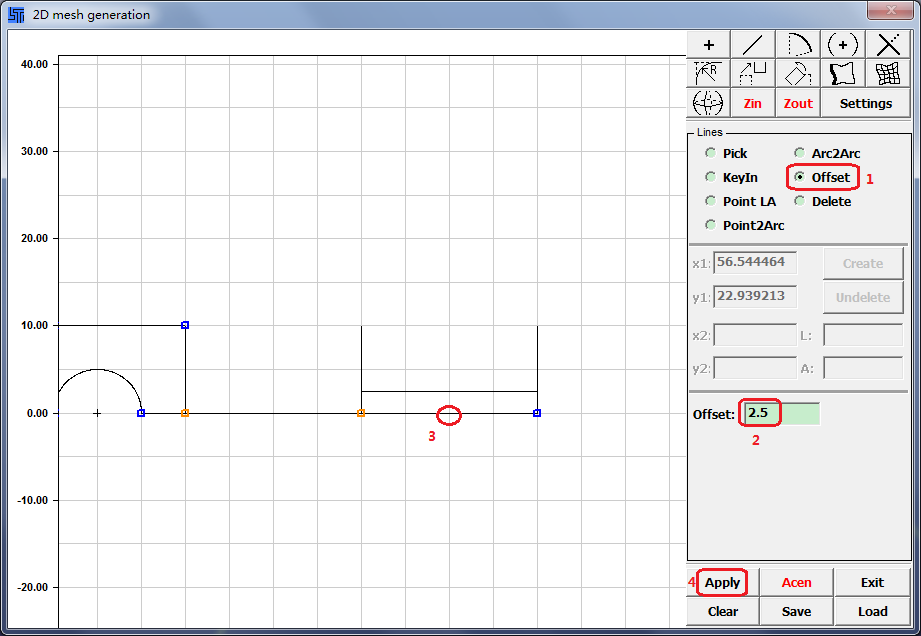Click the A angle field
Screen dimensions: 921x636
tap(863, 368)
